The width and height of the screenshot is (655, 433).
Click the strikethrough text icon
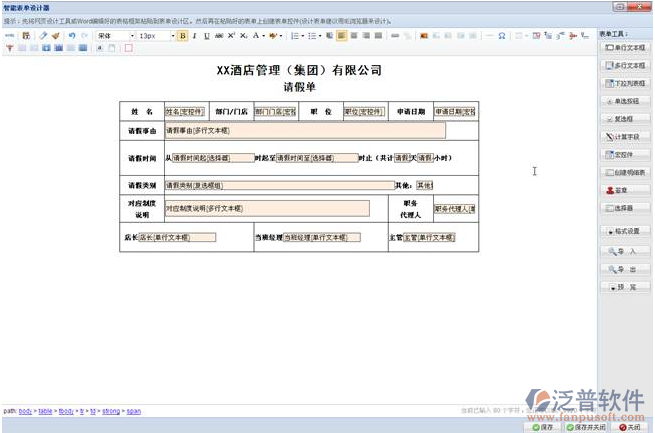(218, 36)
